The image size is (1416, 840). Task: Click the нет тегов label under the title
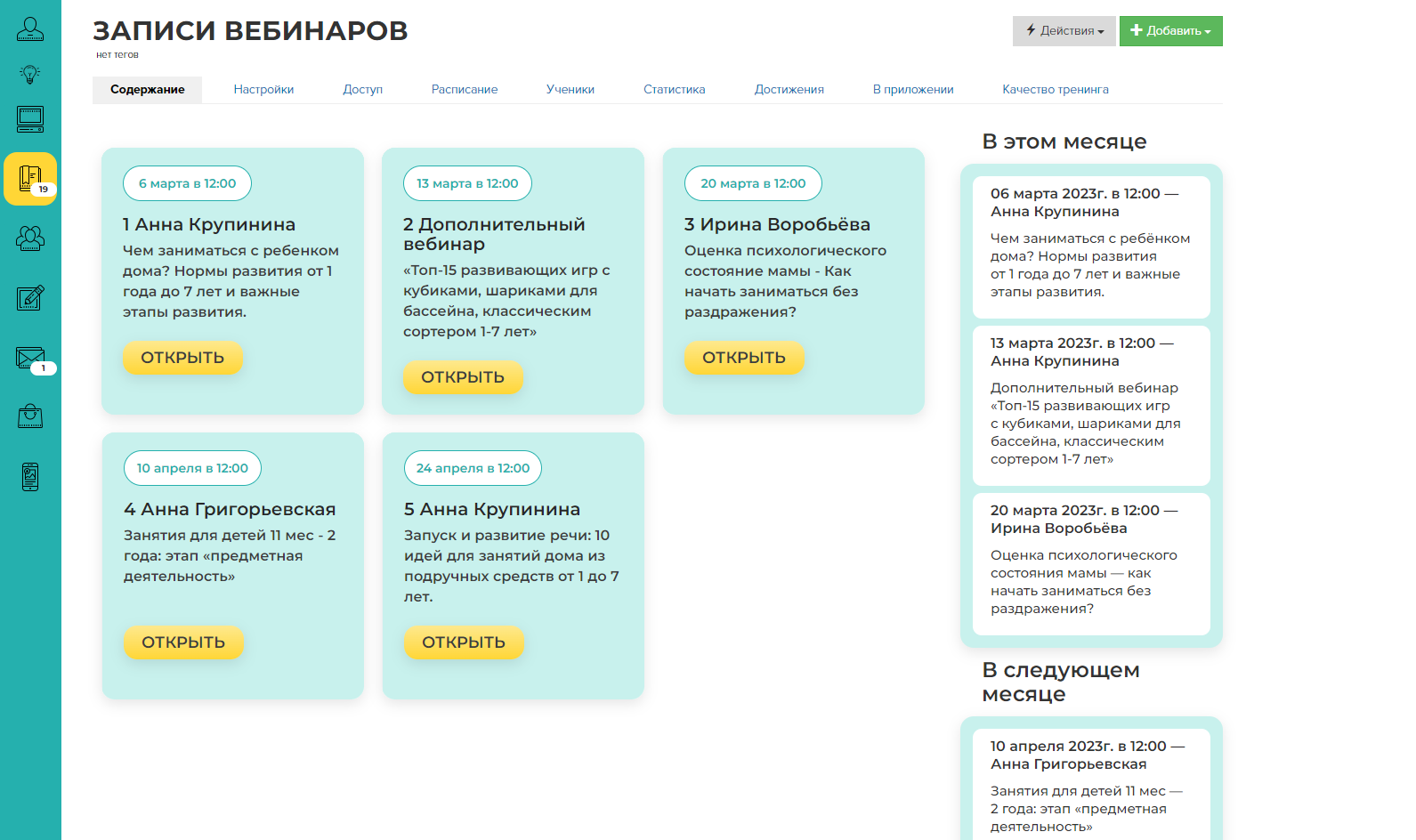117,55
